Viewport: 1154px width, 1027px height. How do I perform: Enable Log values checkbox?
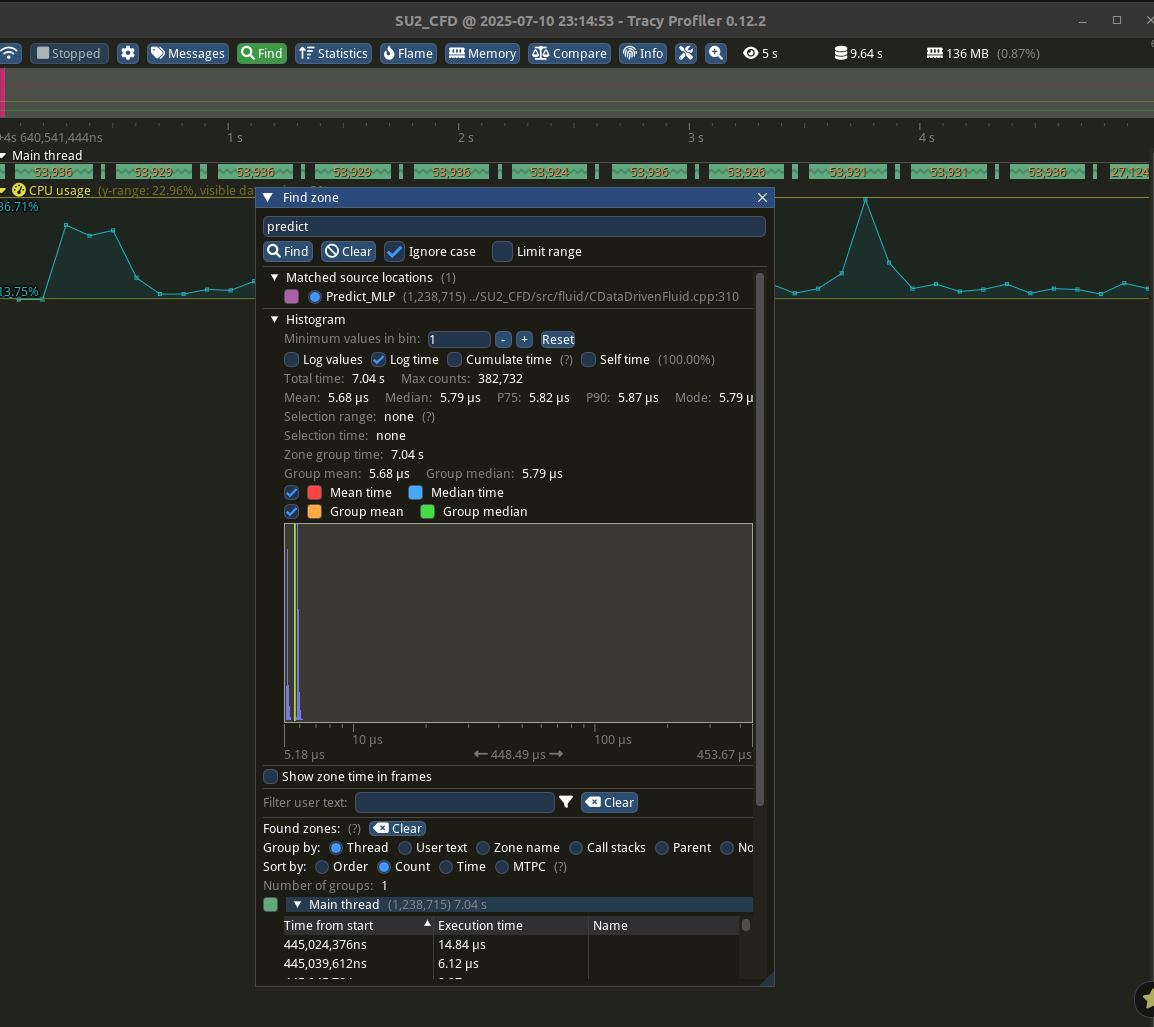(x=291, y=359)
